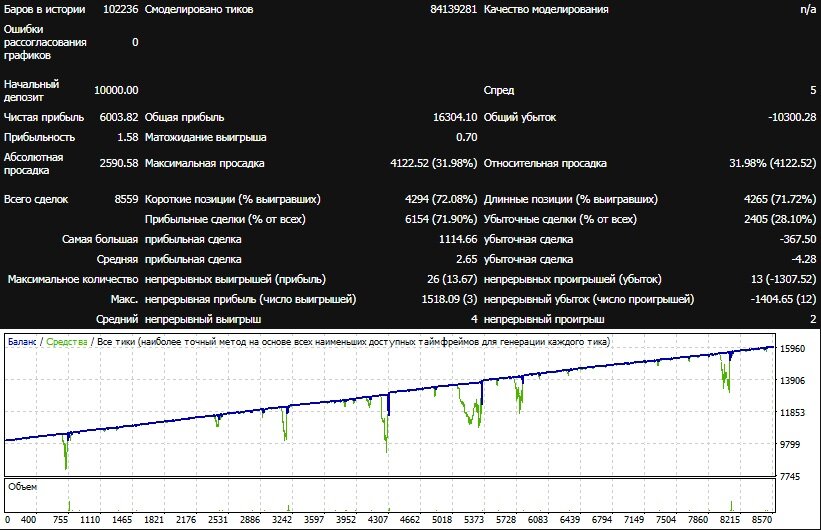This screenshot has height=530, width=821.
Task: Click the bars in history value 102236
Action: tap(120, 9)
